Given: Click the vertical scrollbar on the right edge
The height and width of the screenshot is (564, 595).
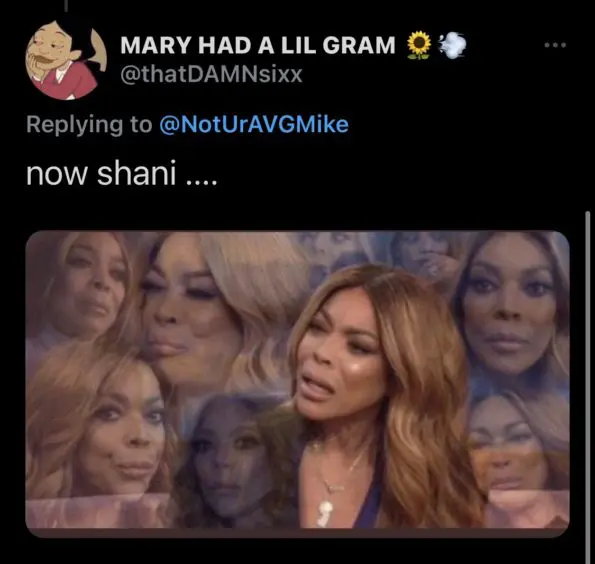Looking at the screenshot, I should coord(588,387).
